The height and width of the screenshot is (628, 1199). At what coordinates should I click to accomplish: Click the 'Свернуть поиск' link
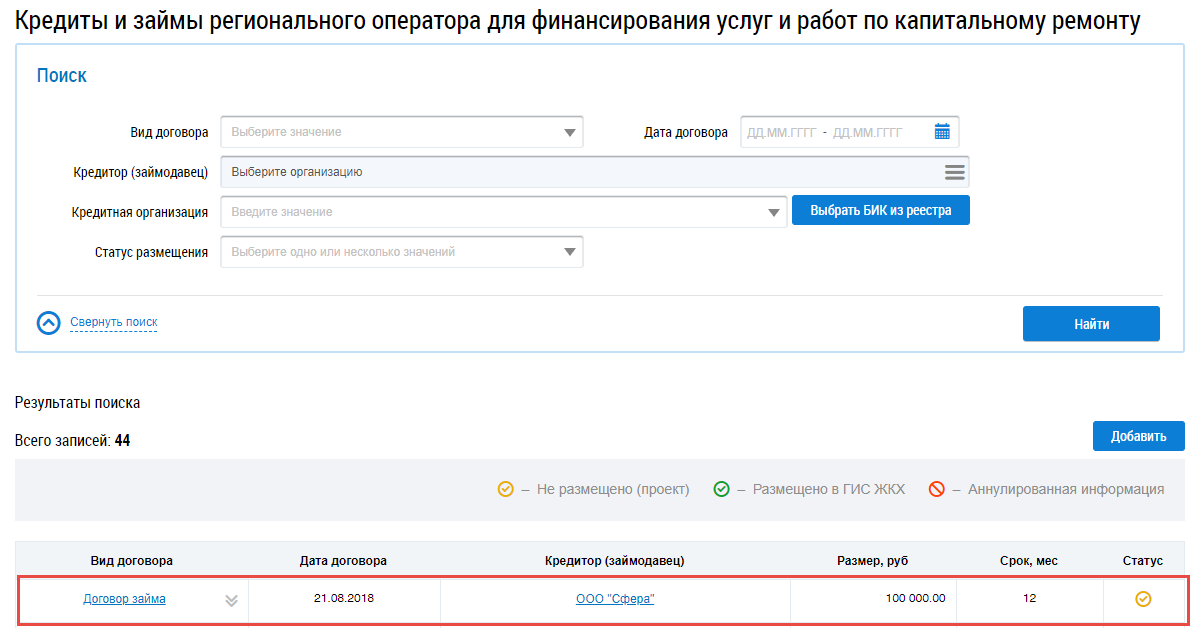(x=113, y=322)
